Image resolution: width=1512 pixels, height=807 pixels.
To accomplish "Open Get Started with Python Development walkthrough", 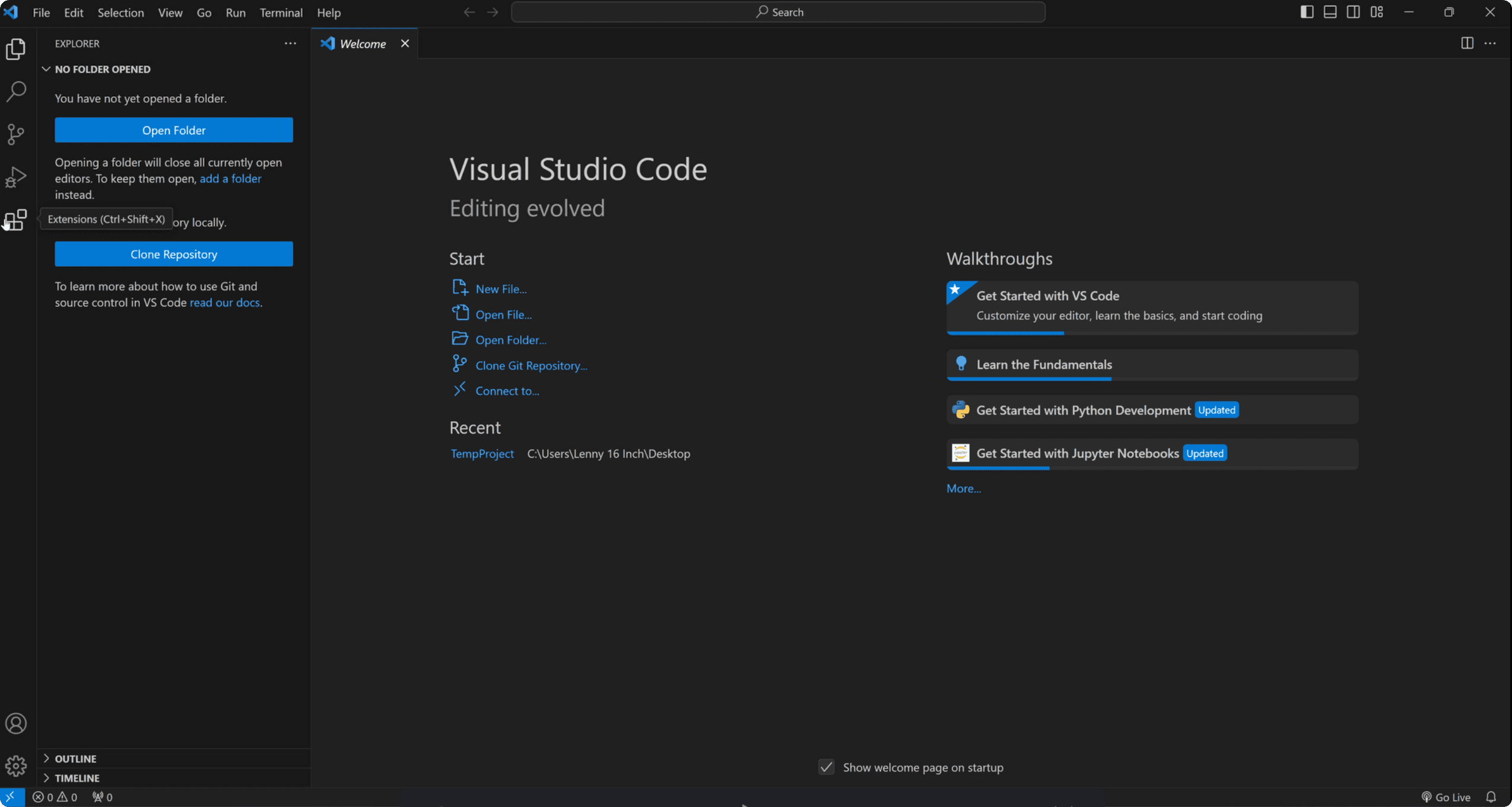I will coord(1152,410).
